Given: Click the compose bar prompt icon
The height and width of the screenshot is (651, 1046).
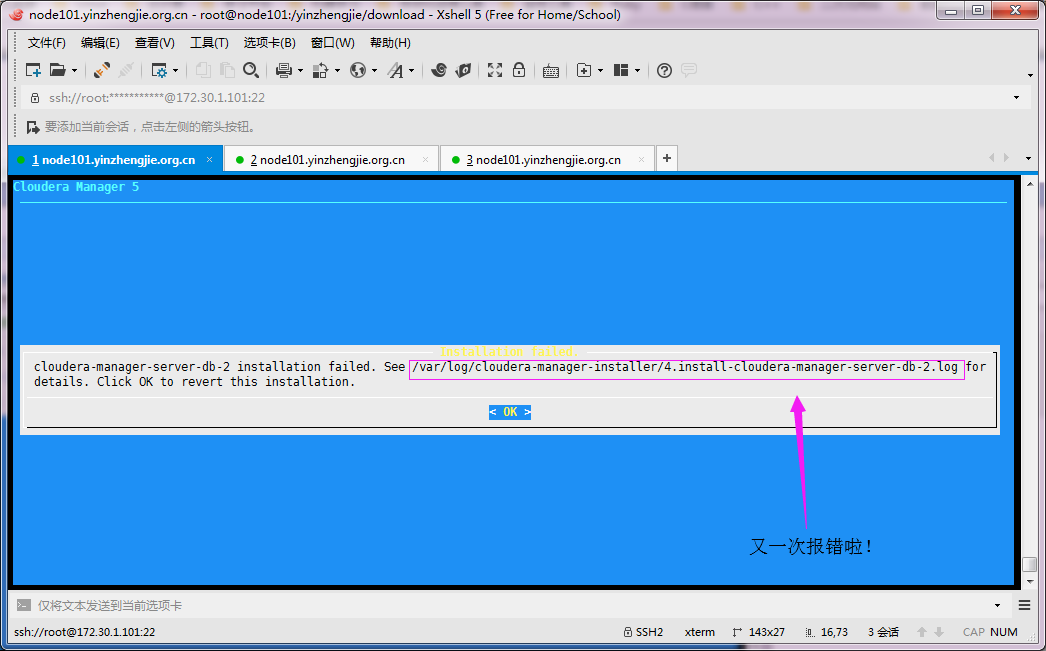Looking at the screenshot, I should click(23, 605).
